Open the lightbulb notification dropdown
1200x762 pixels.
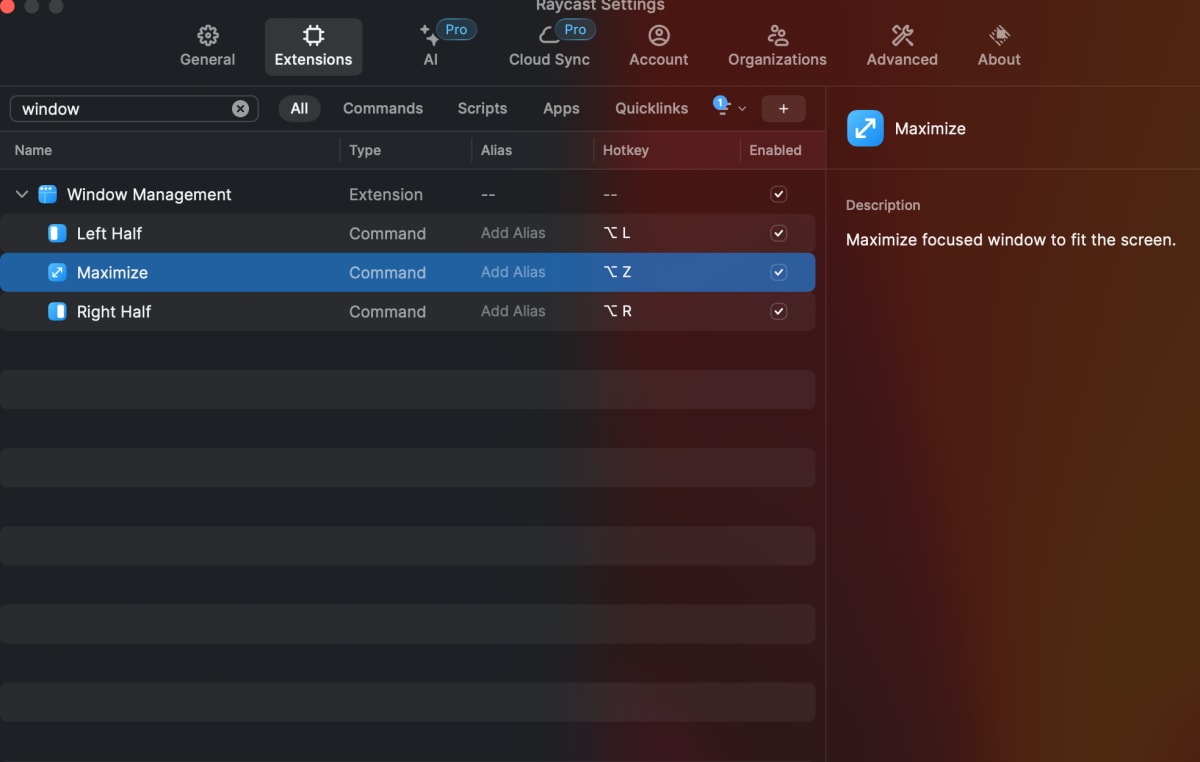pyautogui.click(x=729, y=108)
